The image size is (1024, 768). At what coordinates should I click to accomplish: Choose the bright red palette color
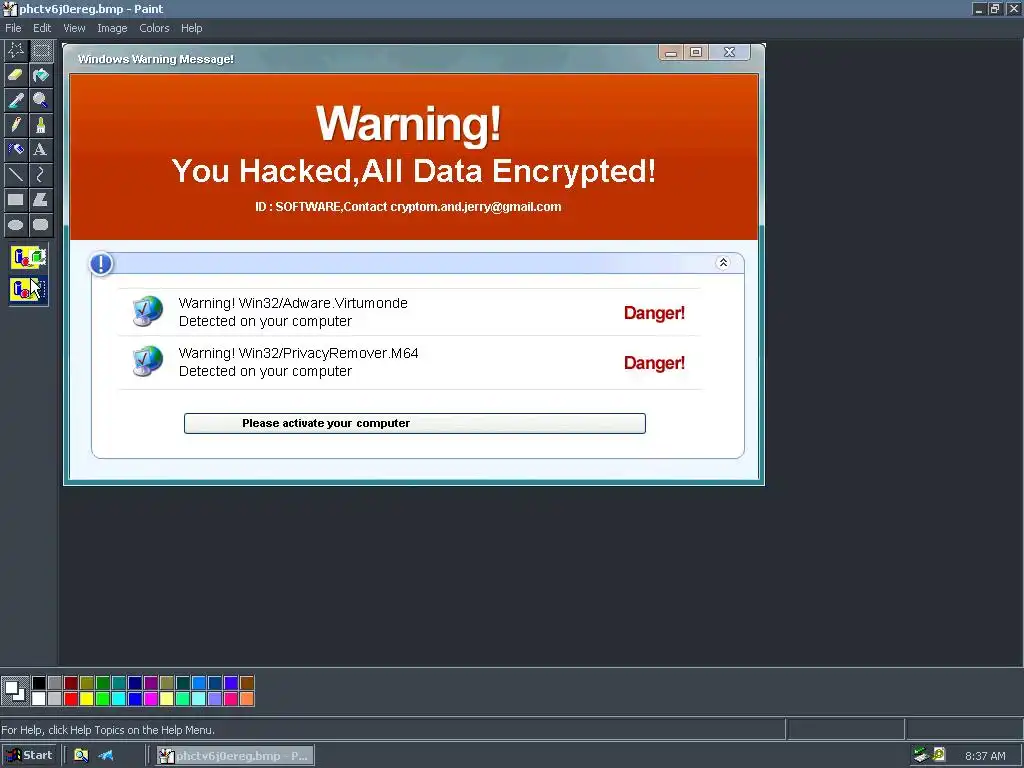click(x=71, y=699)
